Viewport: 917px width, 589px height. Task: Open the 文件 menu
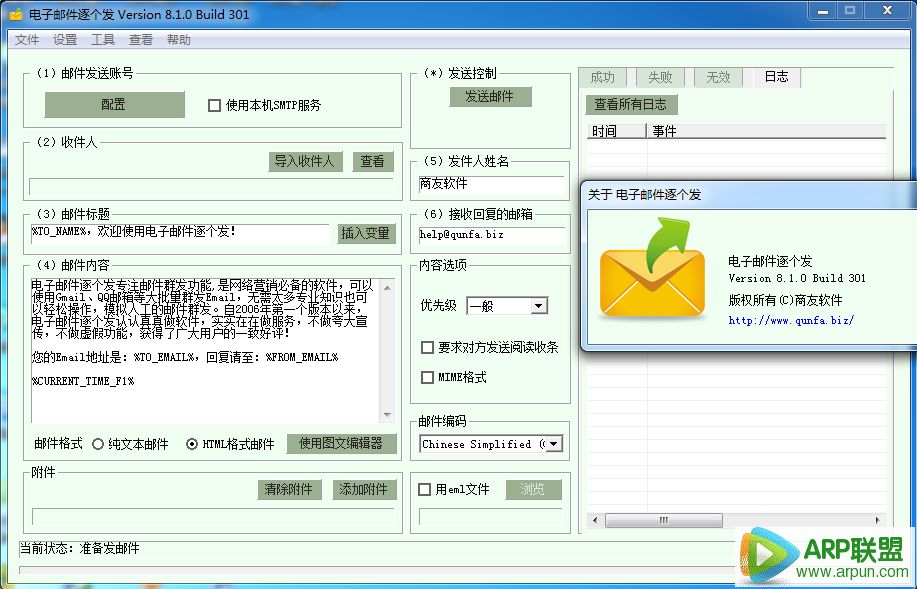coord(27,40)
